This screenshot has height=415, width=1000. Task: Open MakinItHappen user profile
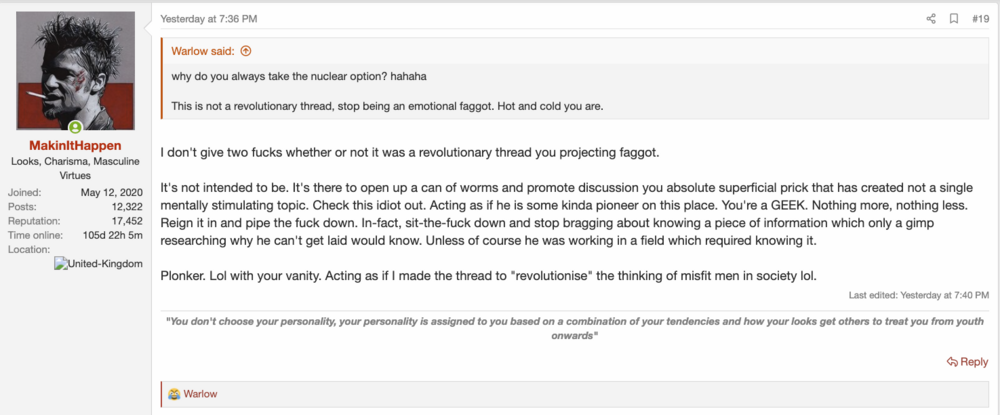click(75, 146)
